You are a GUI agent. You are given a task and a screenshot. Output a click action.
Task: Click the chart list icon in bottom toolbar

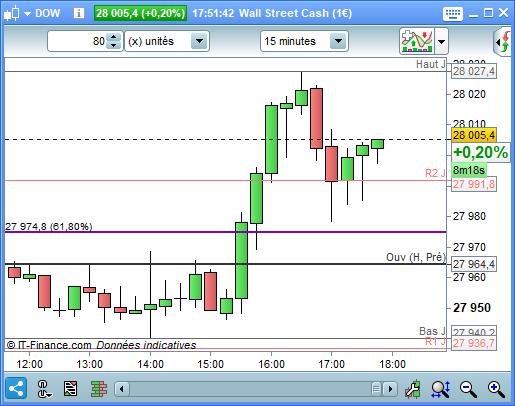pyautogui.click(x=70, y=389)
